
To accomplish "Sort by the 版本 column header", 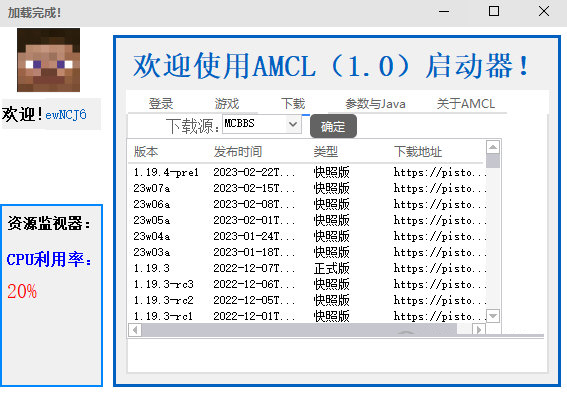I will pyautogui.click(x=146, y=152).
